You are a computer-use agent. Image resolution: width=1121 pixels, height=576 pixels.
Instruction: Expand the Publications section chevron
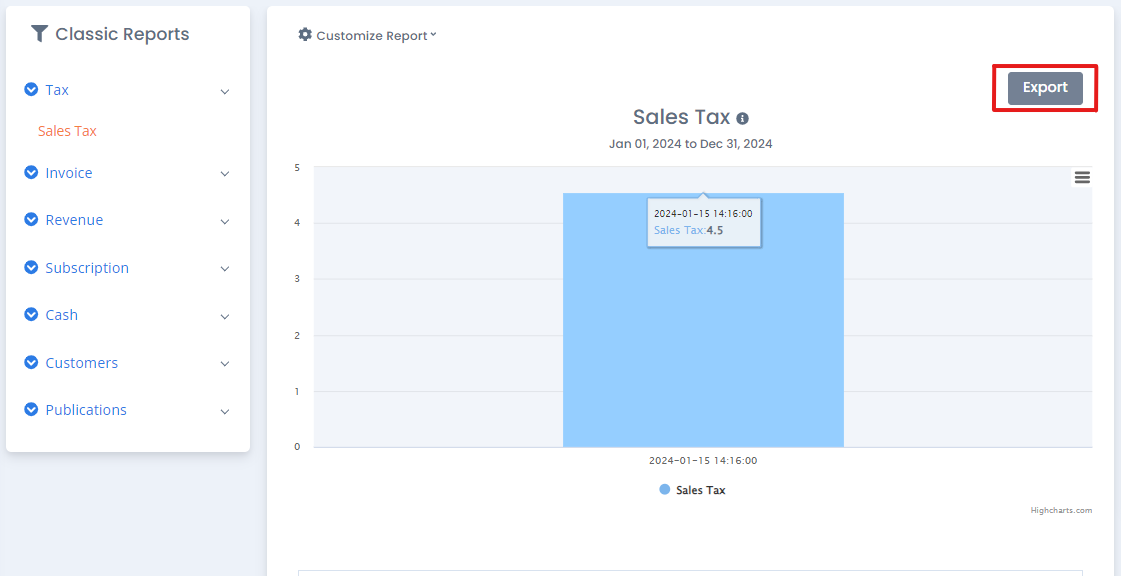pos(225,412)
